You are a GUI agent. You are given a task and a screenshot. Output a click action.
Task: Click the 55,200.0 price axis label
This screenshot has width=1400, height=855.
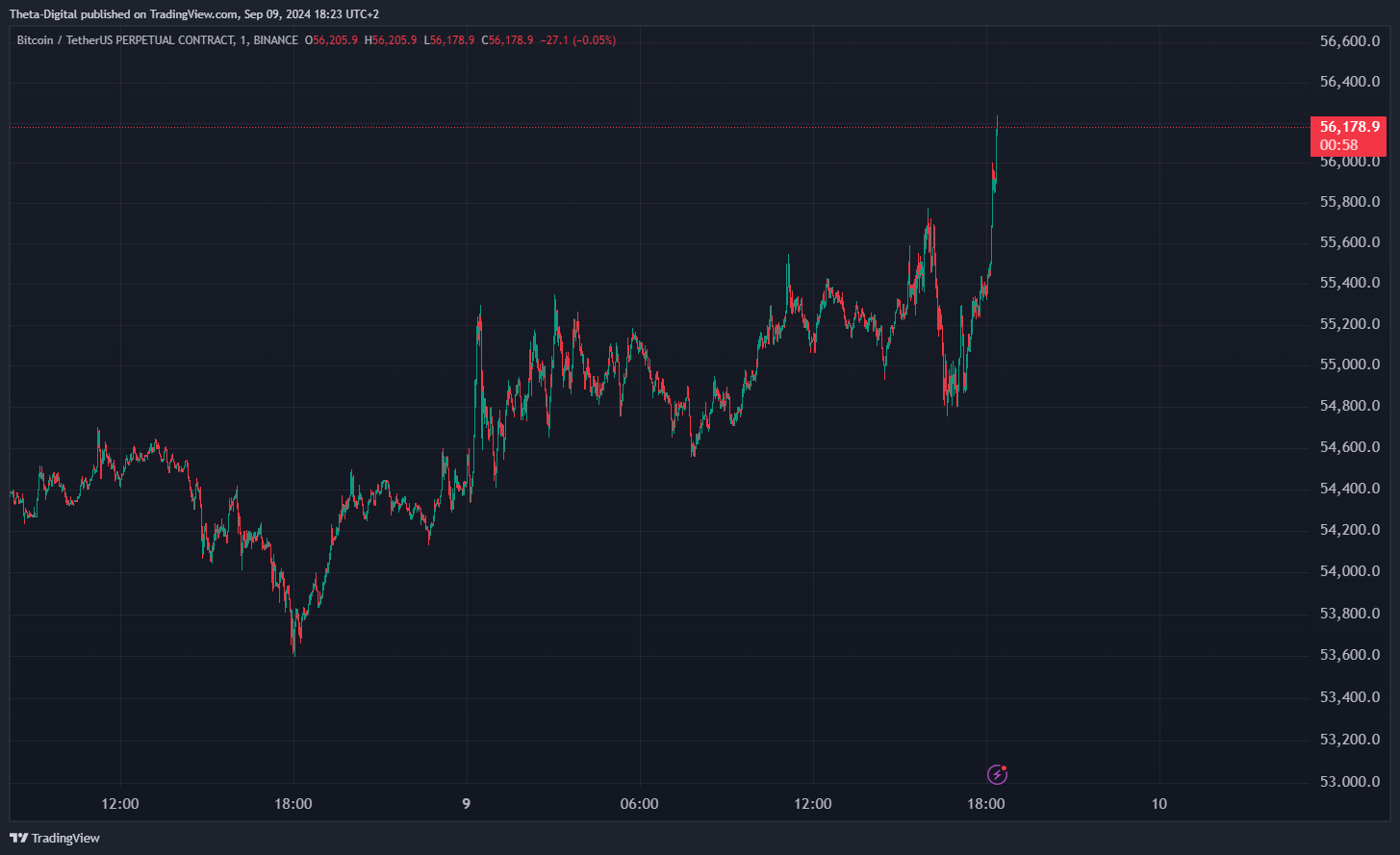[1351, 324]
